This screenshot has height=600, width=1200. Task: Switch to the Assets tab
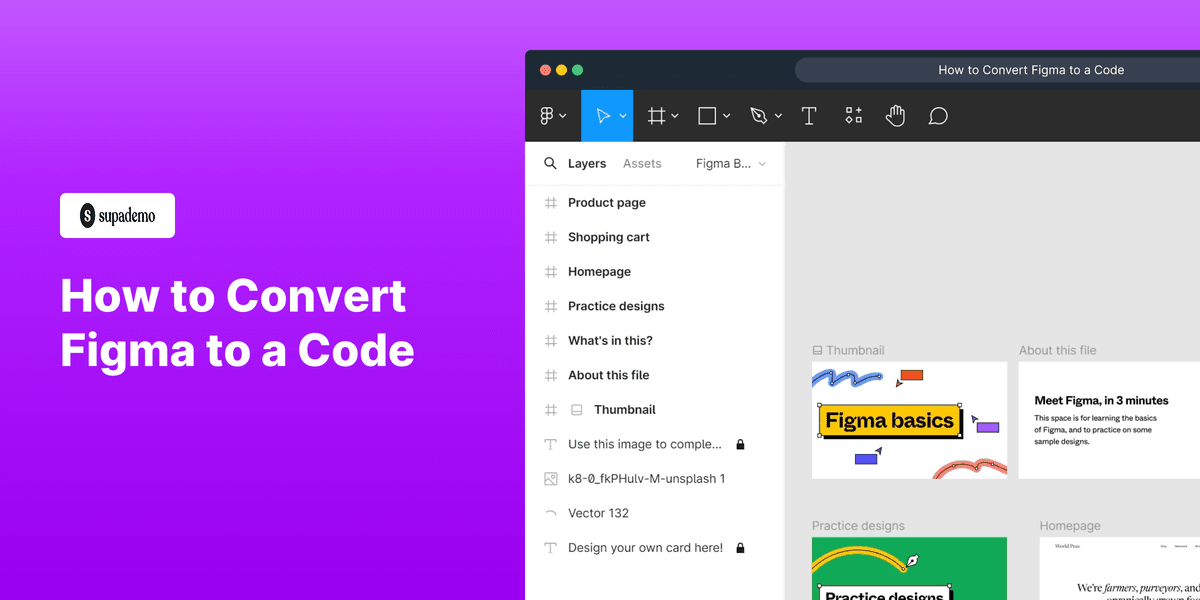coord(642,163)
